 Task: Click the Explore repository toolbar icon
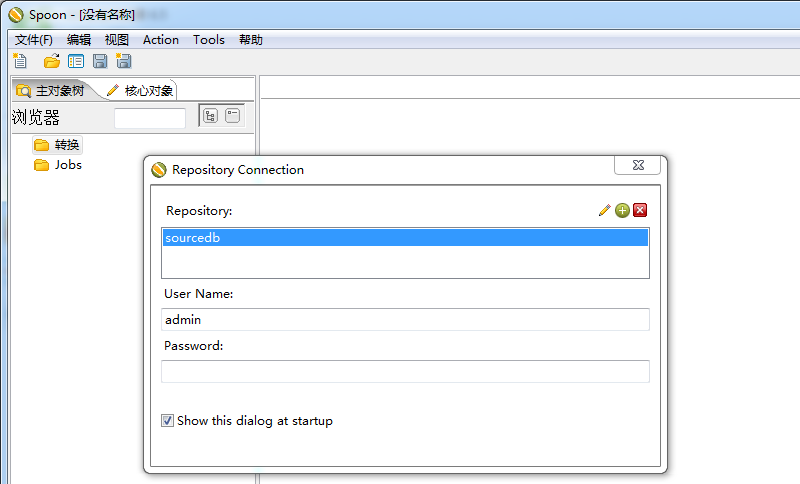76,62
